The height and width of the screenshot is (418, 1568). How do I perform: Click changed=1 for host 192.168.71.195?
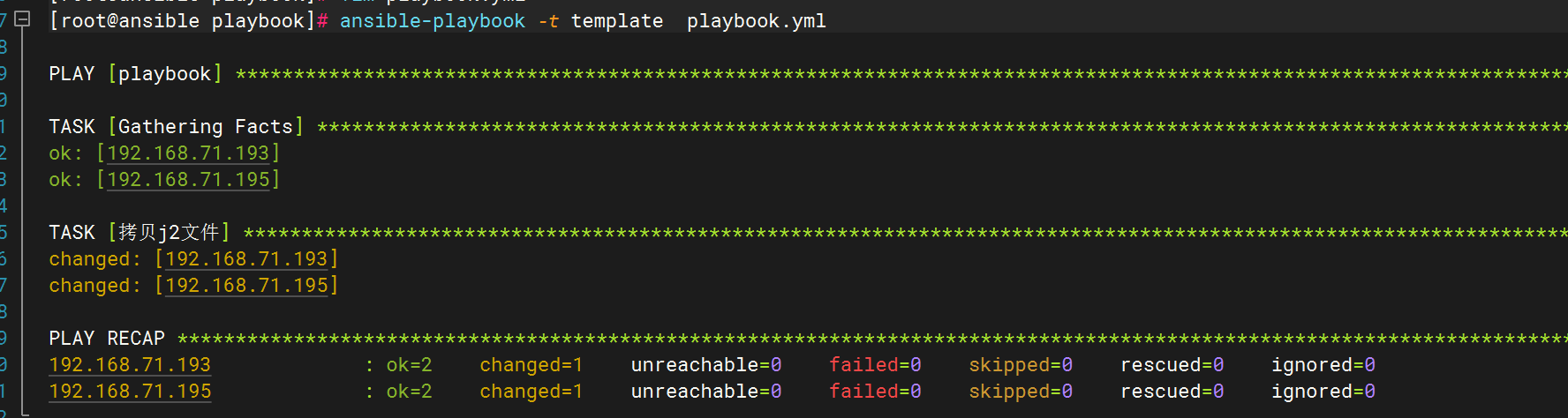[531, 392]
